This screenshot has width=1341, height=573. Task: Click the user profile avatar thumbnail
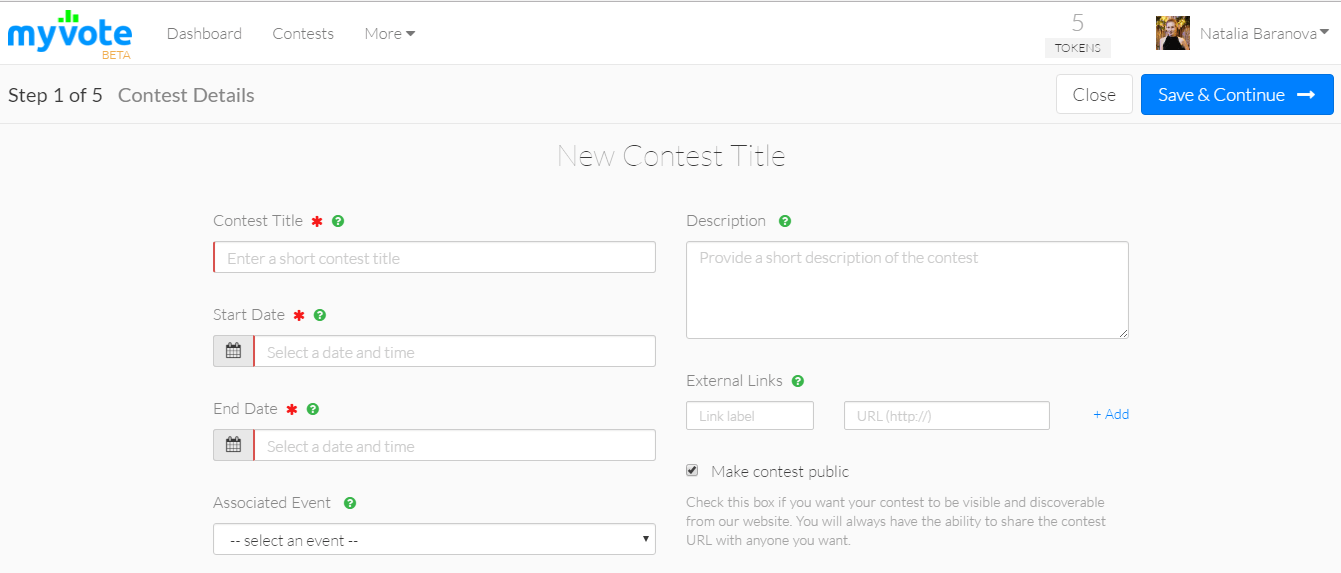(1173, 33)
